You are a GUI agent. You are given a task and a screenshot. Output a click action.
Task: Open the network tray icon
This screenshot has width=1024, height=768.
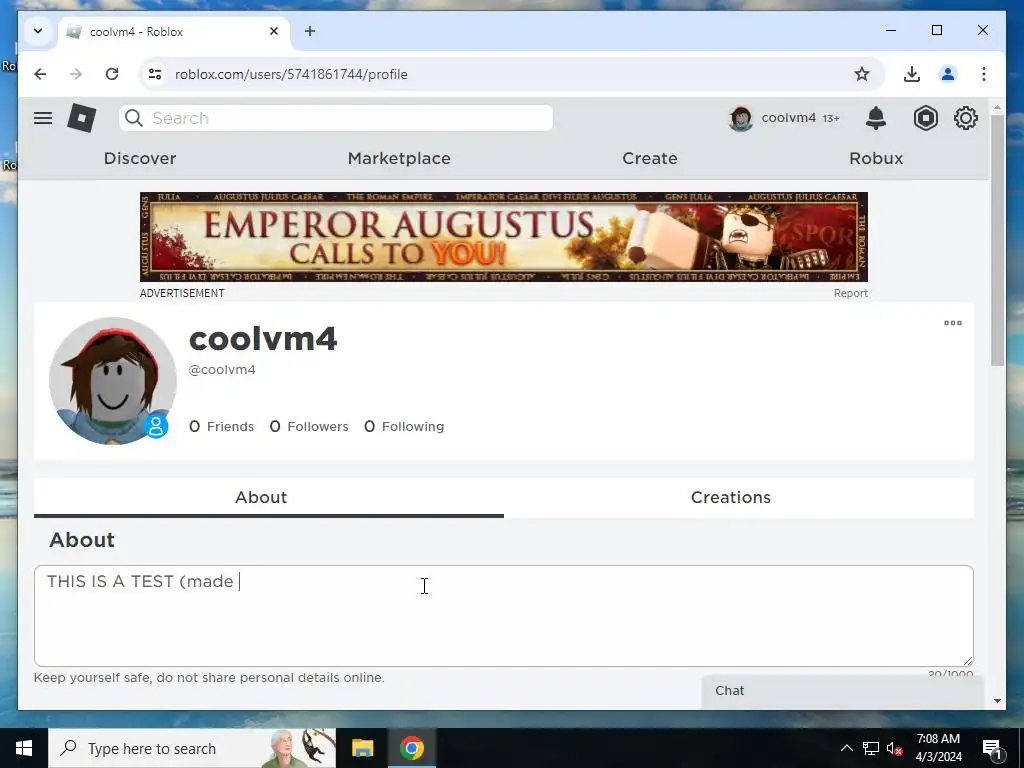point(871,748)
